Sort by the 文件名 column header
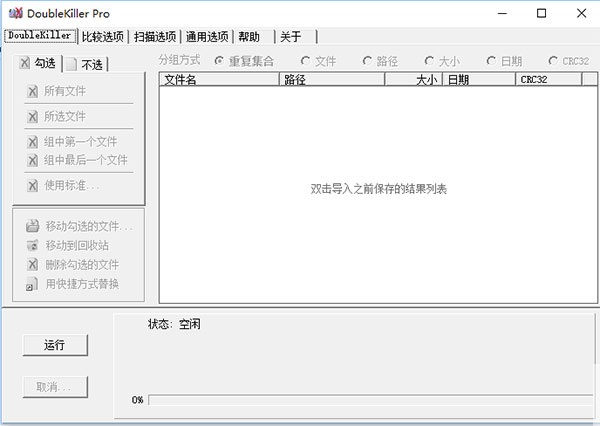This screenshot has width=600, height=426. 219,79
